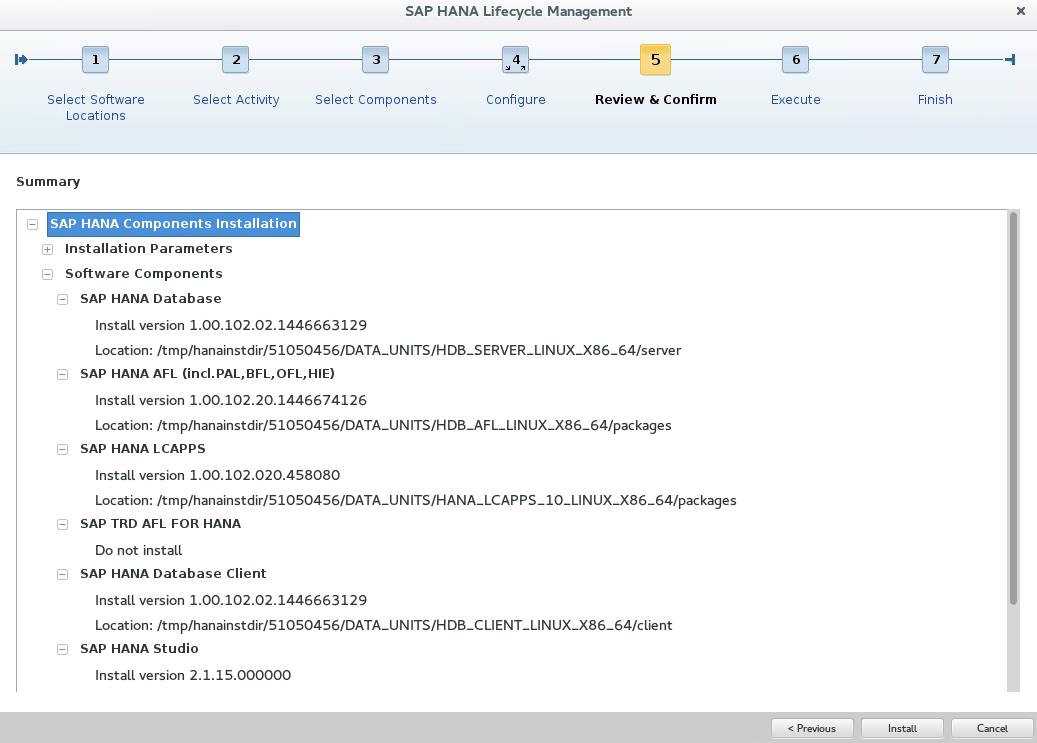Click the highlighted step 5 icon
Image resolution: width=1037 pixels, height=743 pixels.
[x=655, y=59]
